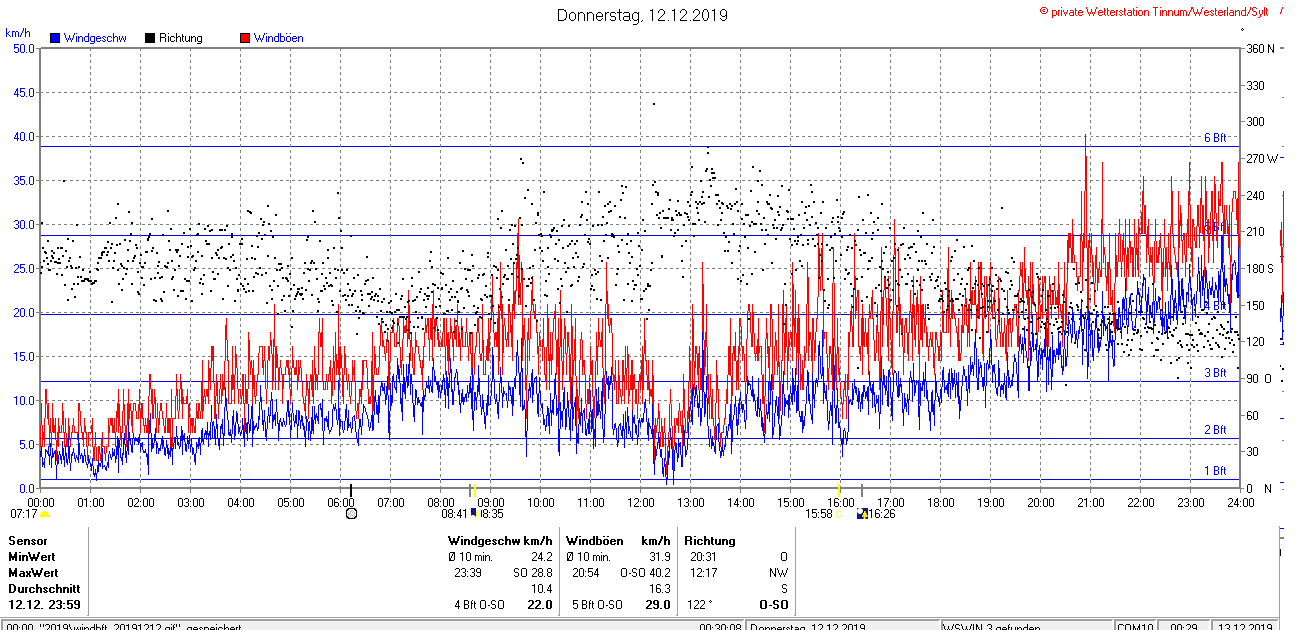Click the max wind speed value SO 28.8
Screen dimensions: 1310x630
[x=533, y=573]
